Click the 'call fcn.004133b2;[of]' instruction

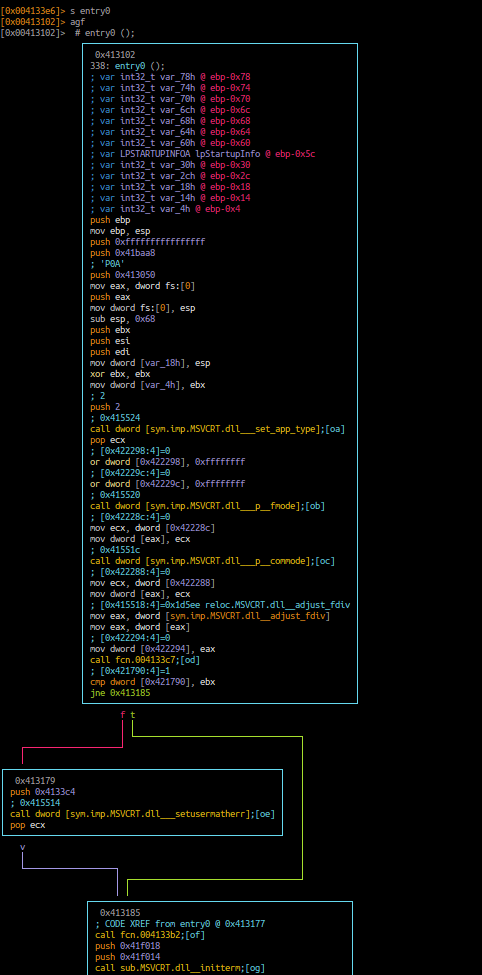tap(150, 935)
